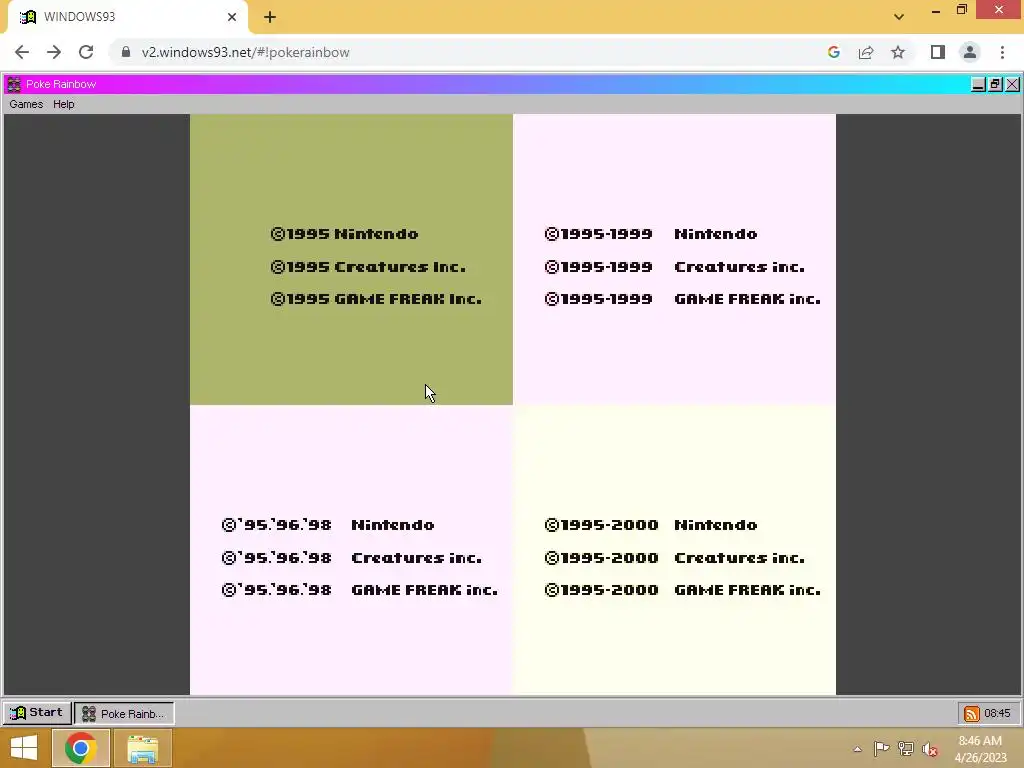Click ©1995-2000 Creatures inc. text

(674, 558)
